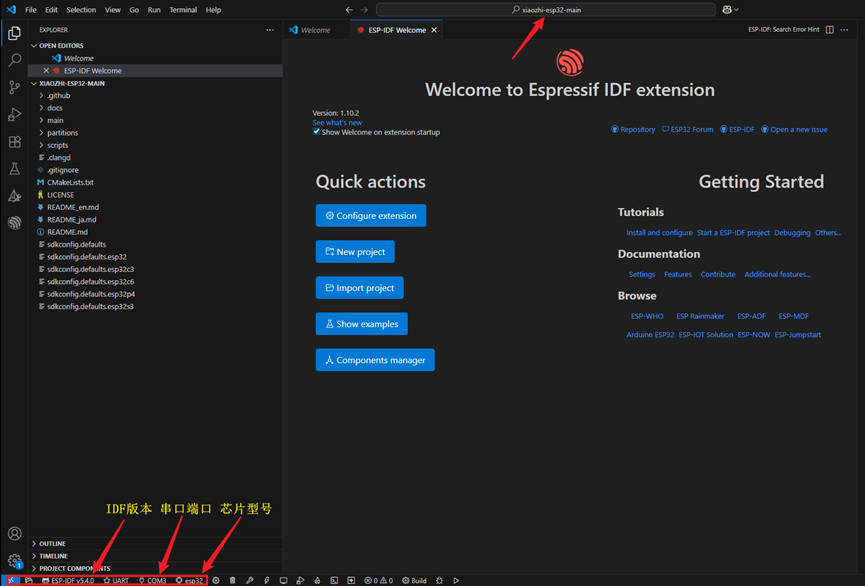
Task: Open the Extensions view
Action: (14, 142)
